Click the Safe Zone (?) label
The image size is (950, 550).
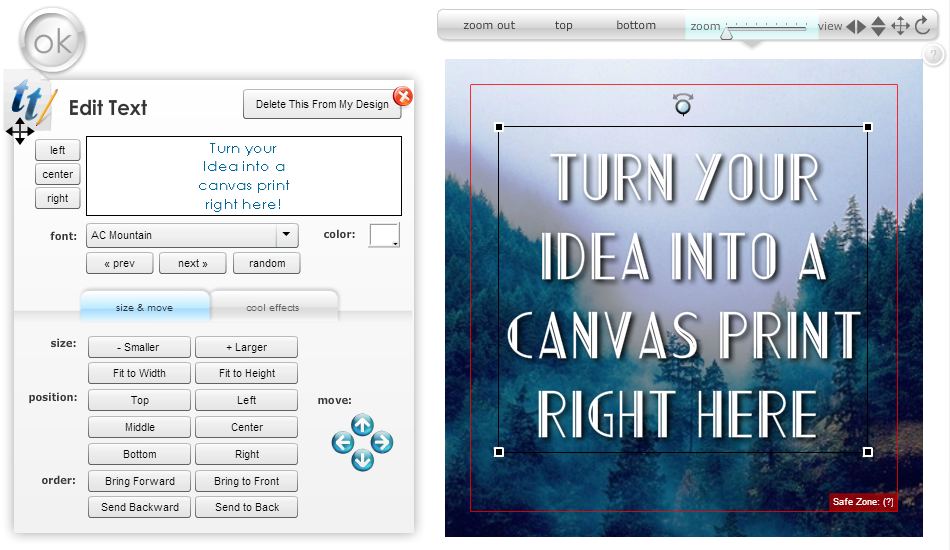pos(863,502)
